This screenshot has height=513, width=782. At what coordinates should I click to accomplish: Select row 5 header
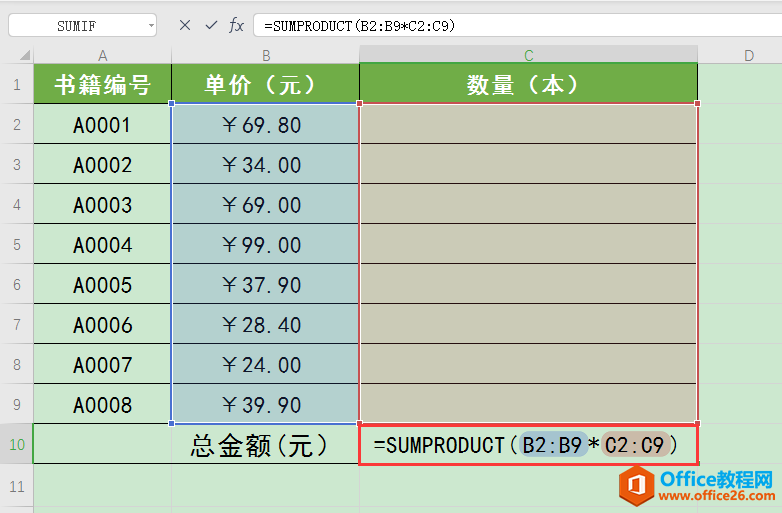(16, 244)
